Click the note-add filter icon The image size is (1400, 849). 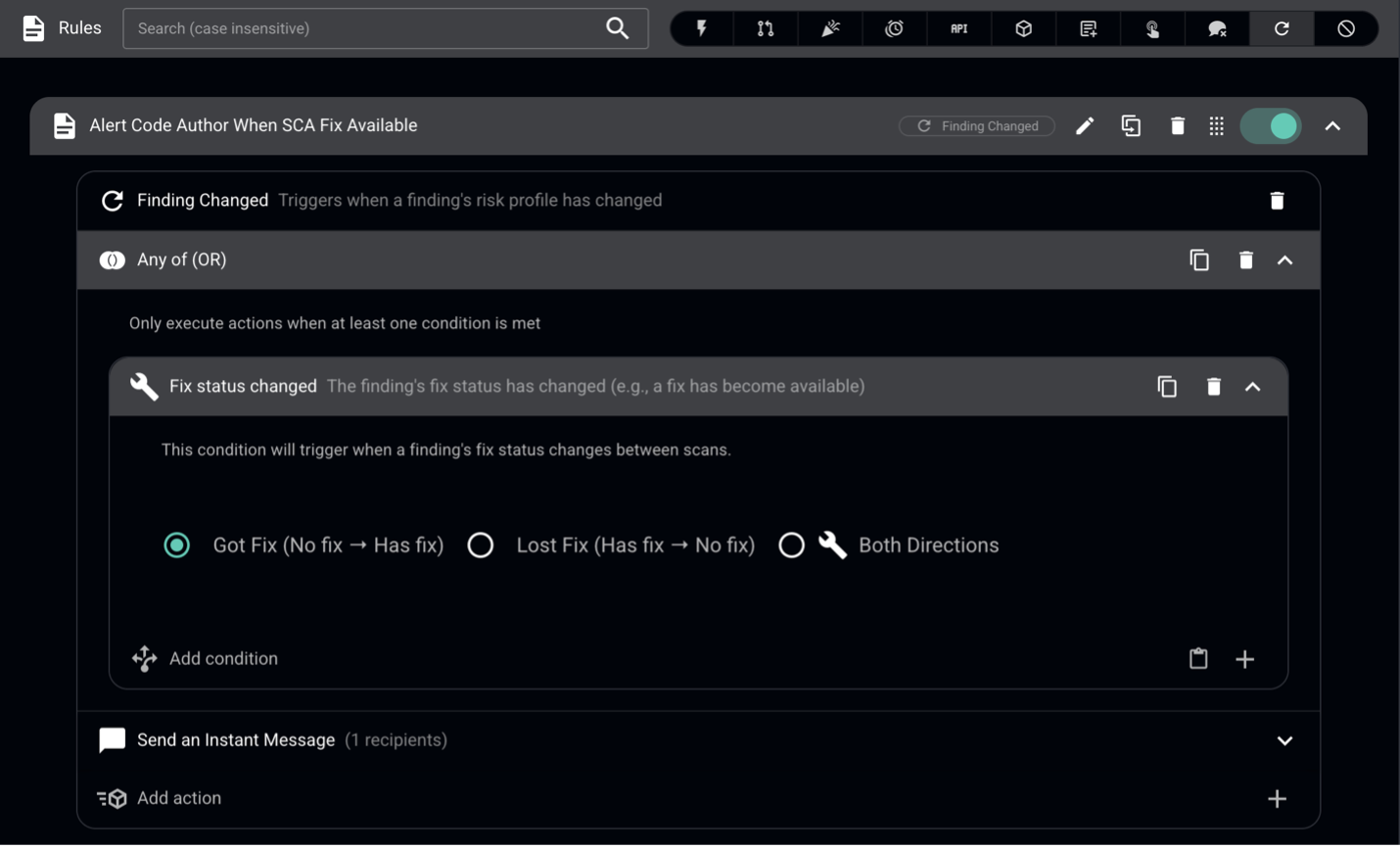pyautogui.click(x=1089, y=28)
